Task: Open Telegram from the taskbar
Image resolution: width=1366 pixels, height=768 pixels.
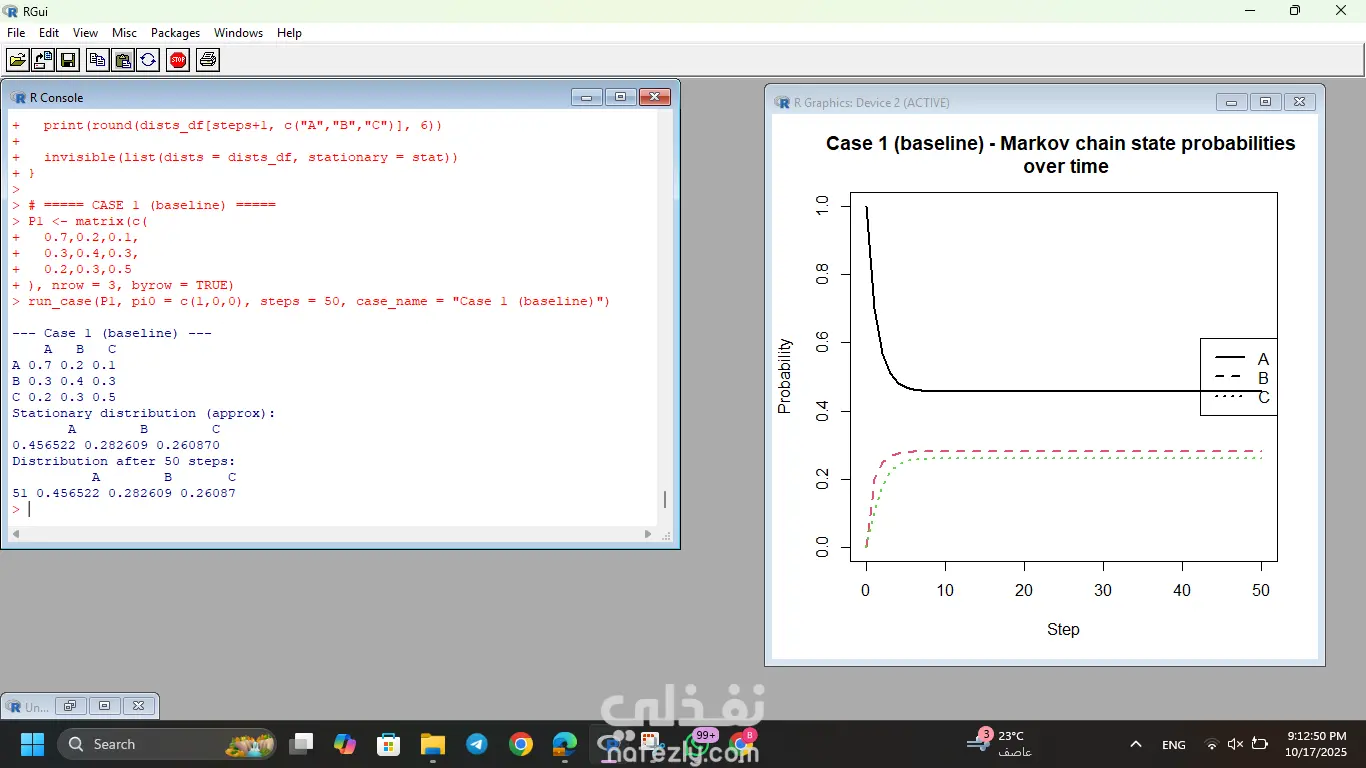Action: click(477, 744)
